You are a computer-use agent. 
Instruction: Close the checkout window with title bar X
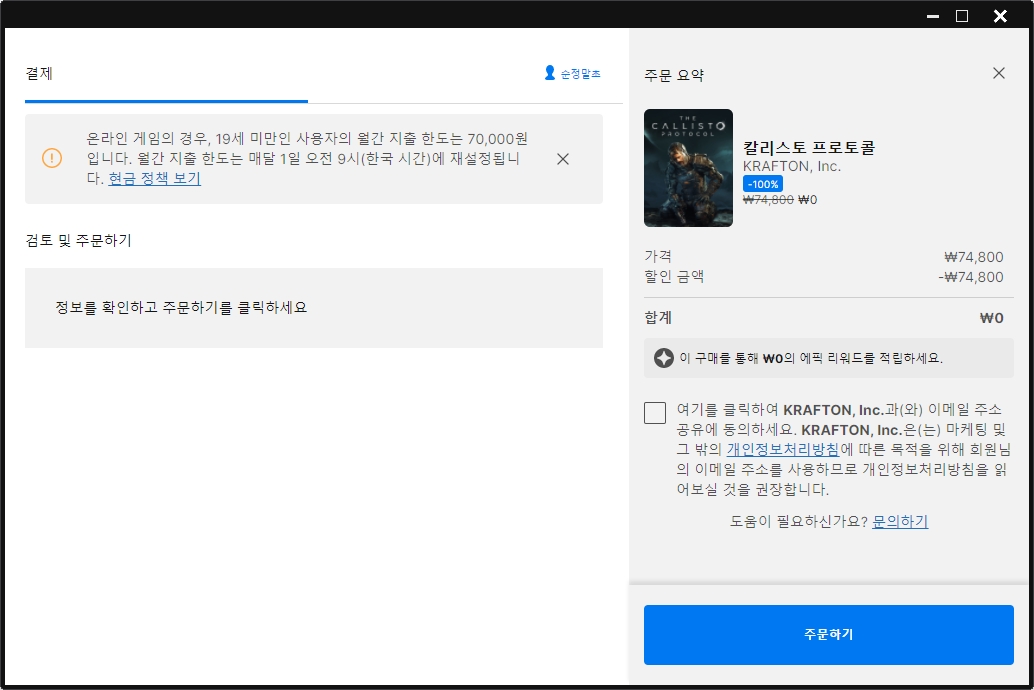(x=1000, y=16)
